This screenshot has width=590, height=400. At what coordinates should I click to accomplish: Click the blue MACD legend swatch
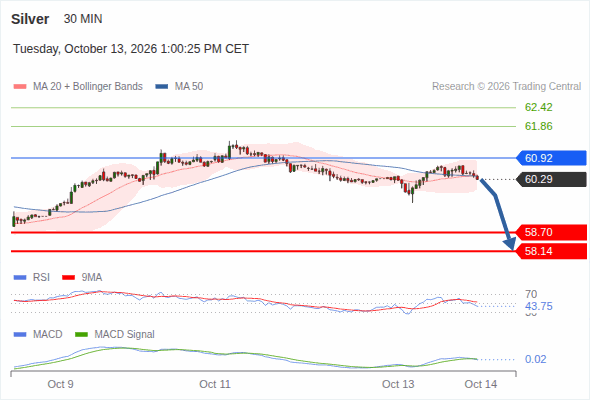20,335
